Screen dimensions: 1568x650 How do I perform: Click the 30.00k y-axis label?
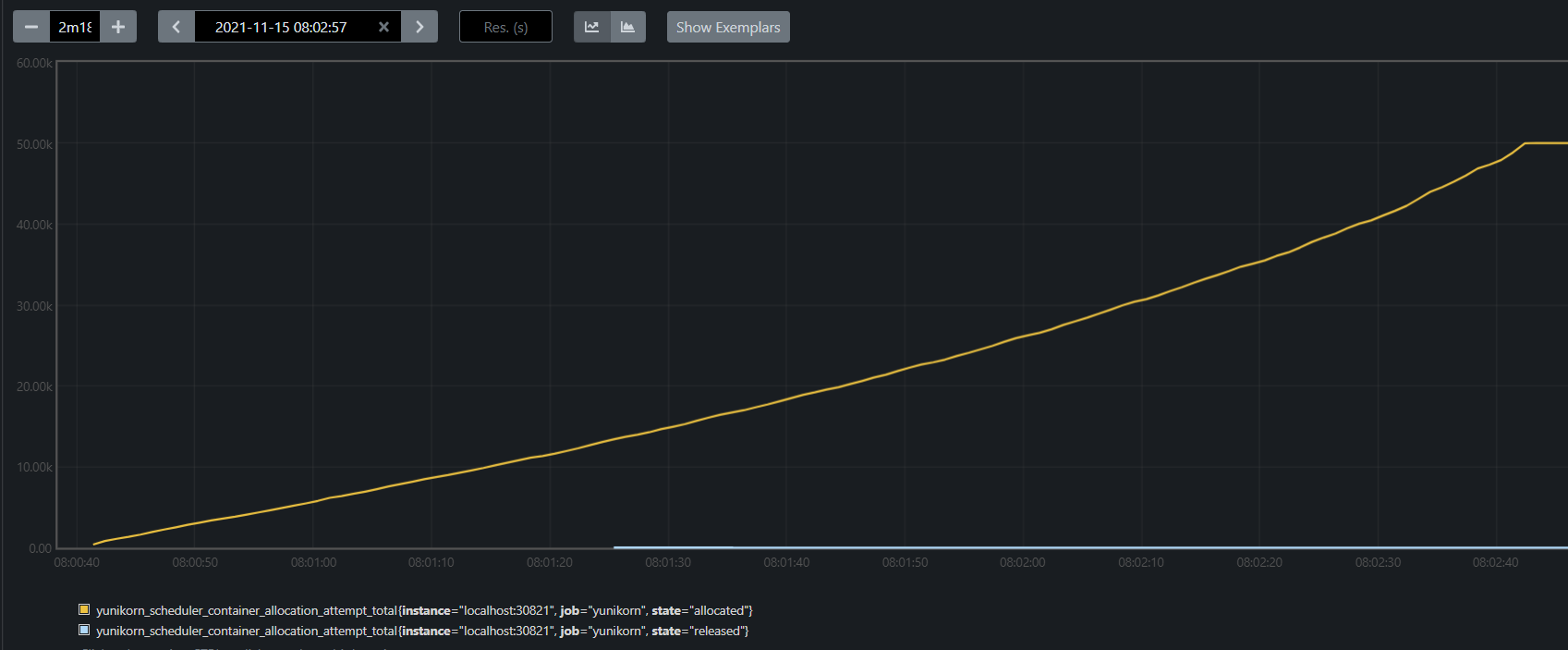pos(34,306)
